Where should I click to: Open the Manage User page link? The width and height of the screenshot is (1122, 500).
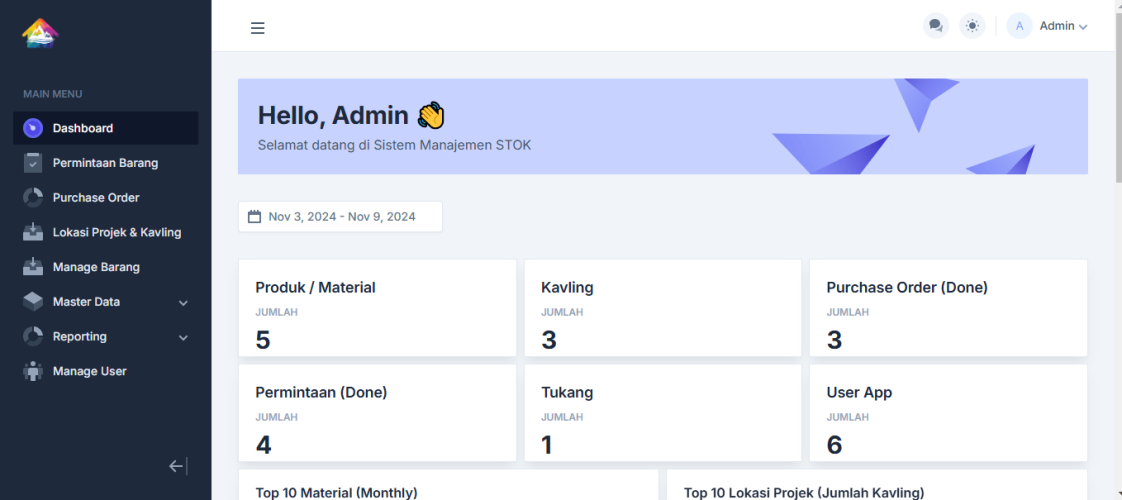point(89,371)
